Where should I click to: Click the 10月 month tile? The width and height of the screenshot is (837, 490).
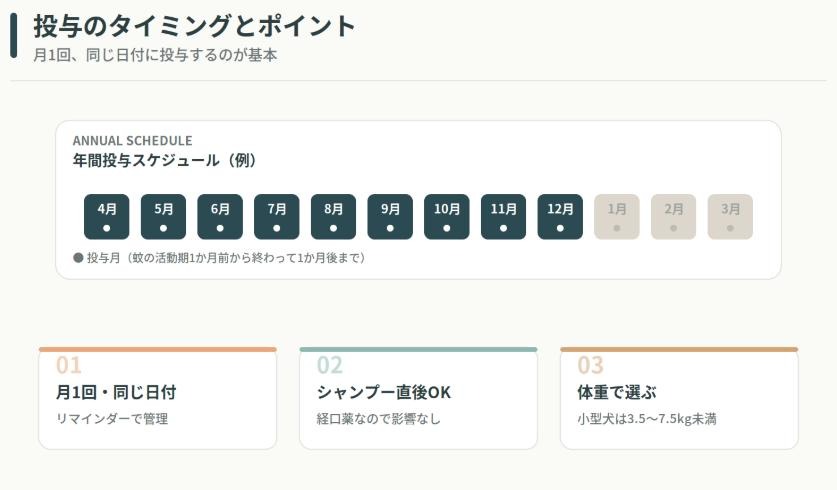pyautogui.click(x=447, y=217)
